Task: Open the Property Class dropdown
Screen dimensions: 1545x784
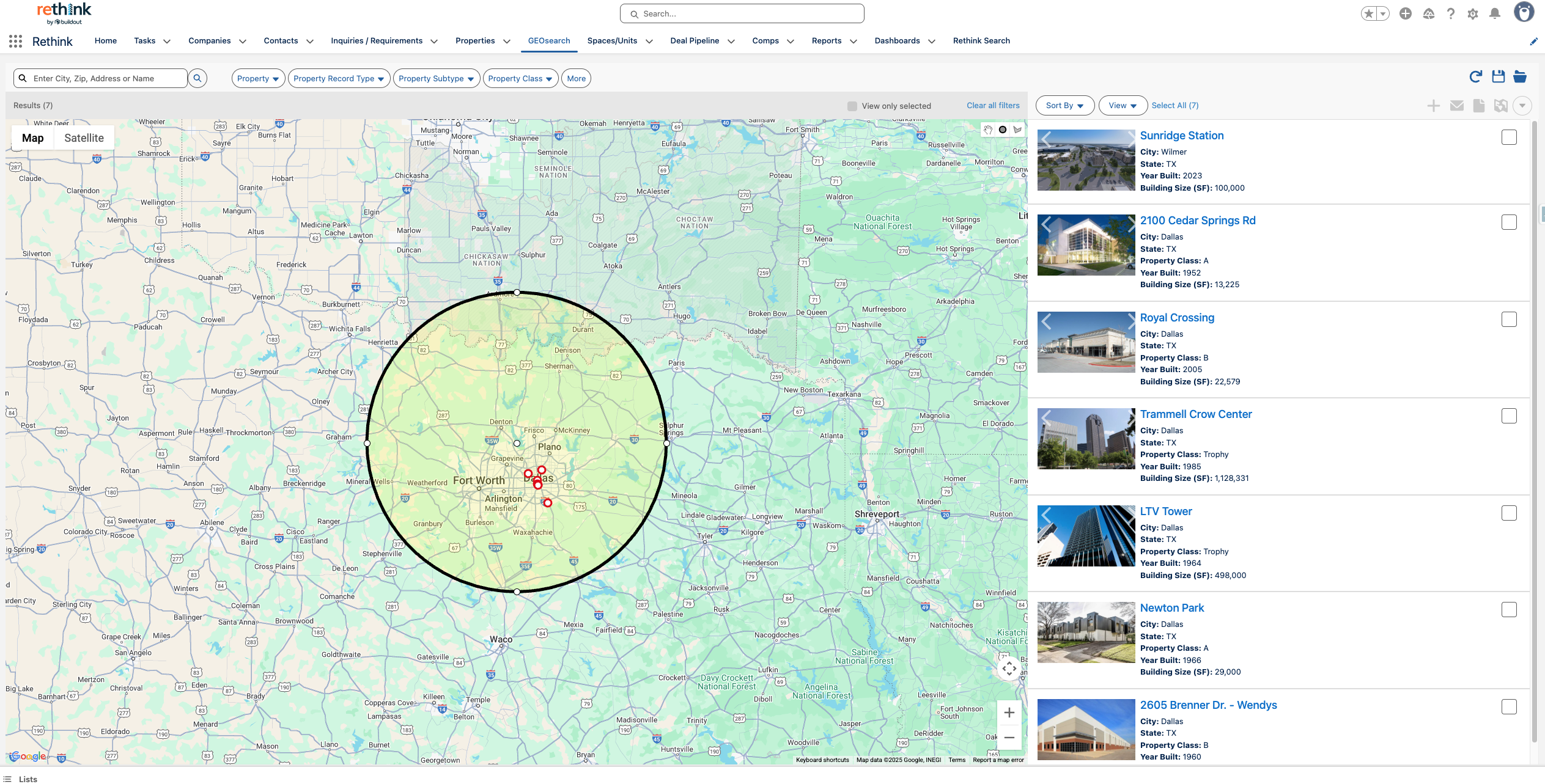Action: point(520,78)
